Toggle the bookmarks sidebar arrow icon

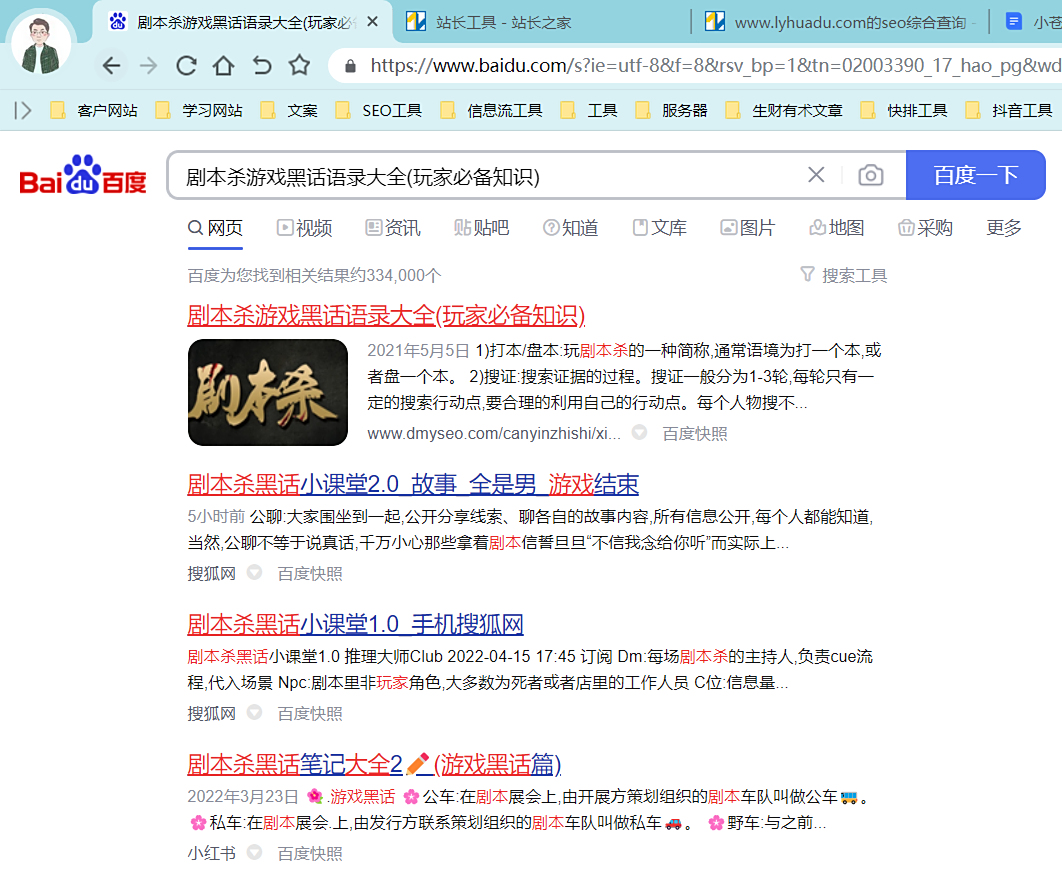23,110
